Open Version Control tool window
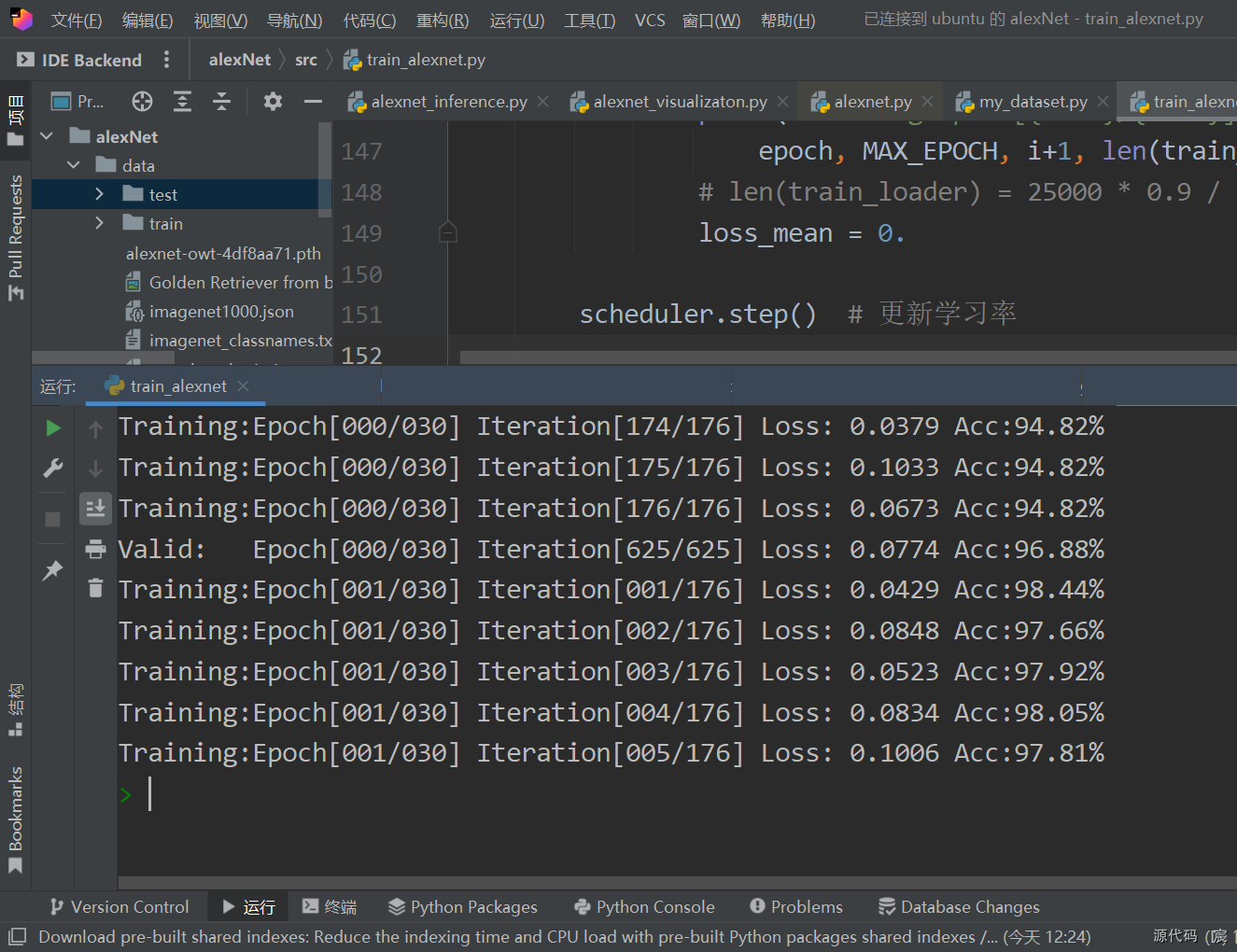The image size is (1237, 952). [119, 906]
